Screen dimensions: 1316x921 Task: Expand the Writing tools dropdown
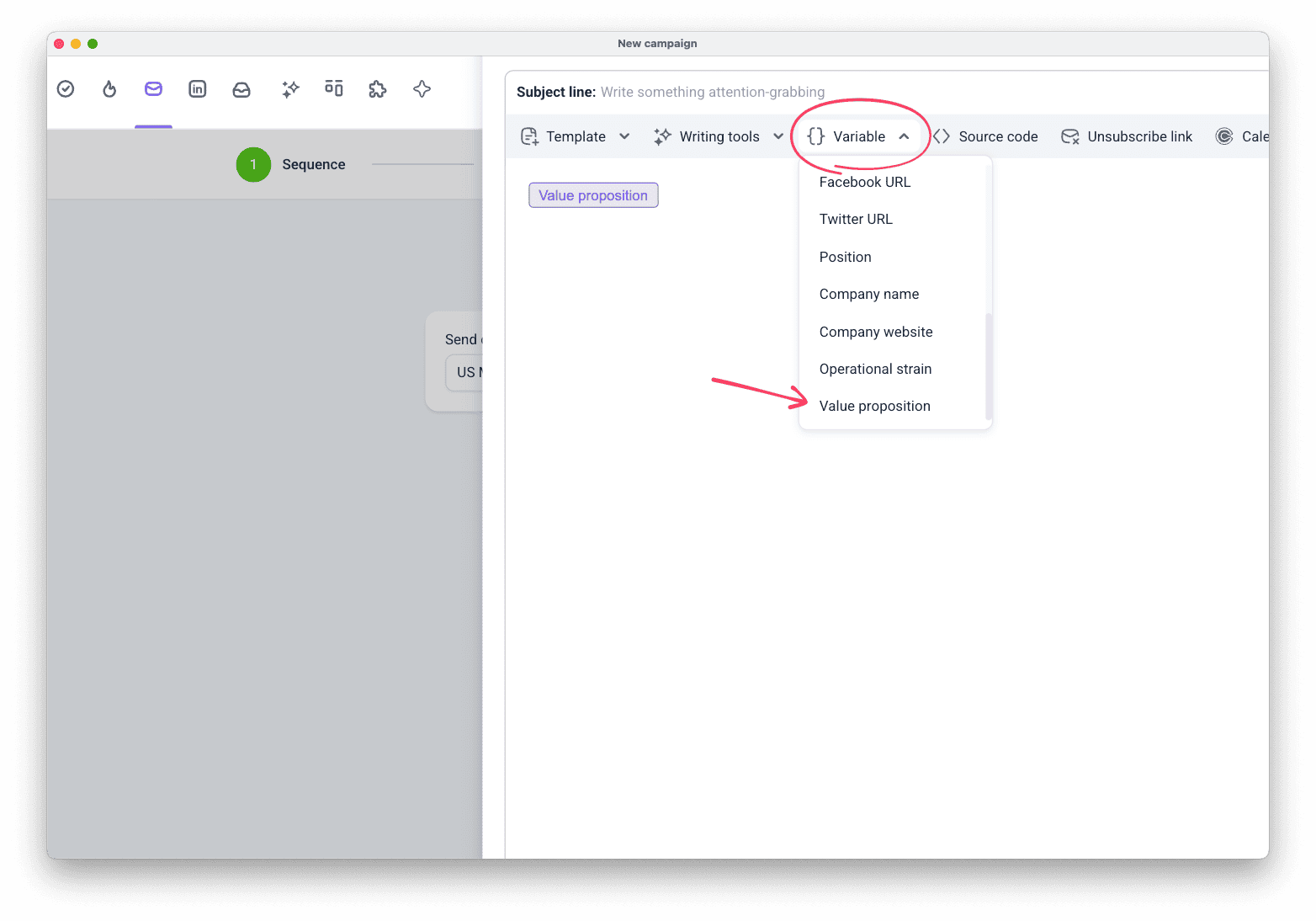point(719,136)
